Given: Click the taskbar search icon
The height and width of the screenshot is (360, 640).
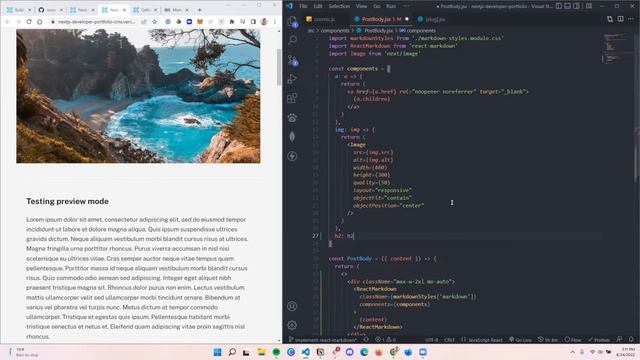Looking at the screenshot, I should click(232, 352).
